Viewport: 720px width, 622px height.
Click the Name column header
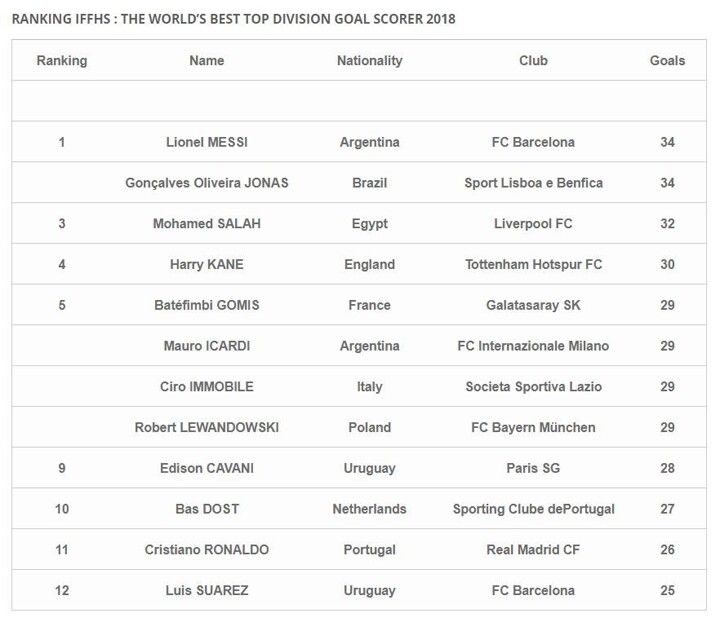[206, 61]
